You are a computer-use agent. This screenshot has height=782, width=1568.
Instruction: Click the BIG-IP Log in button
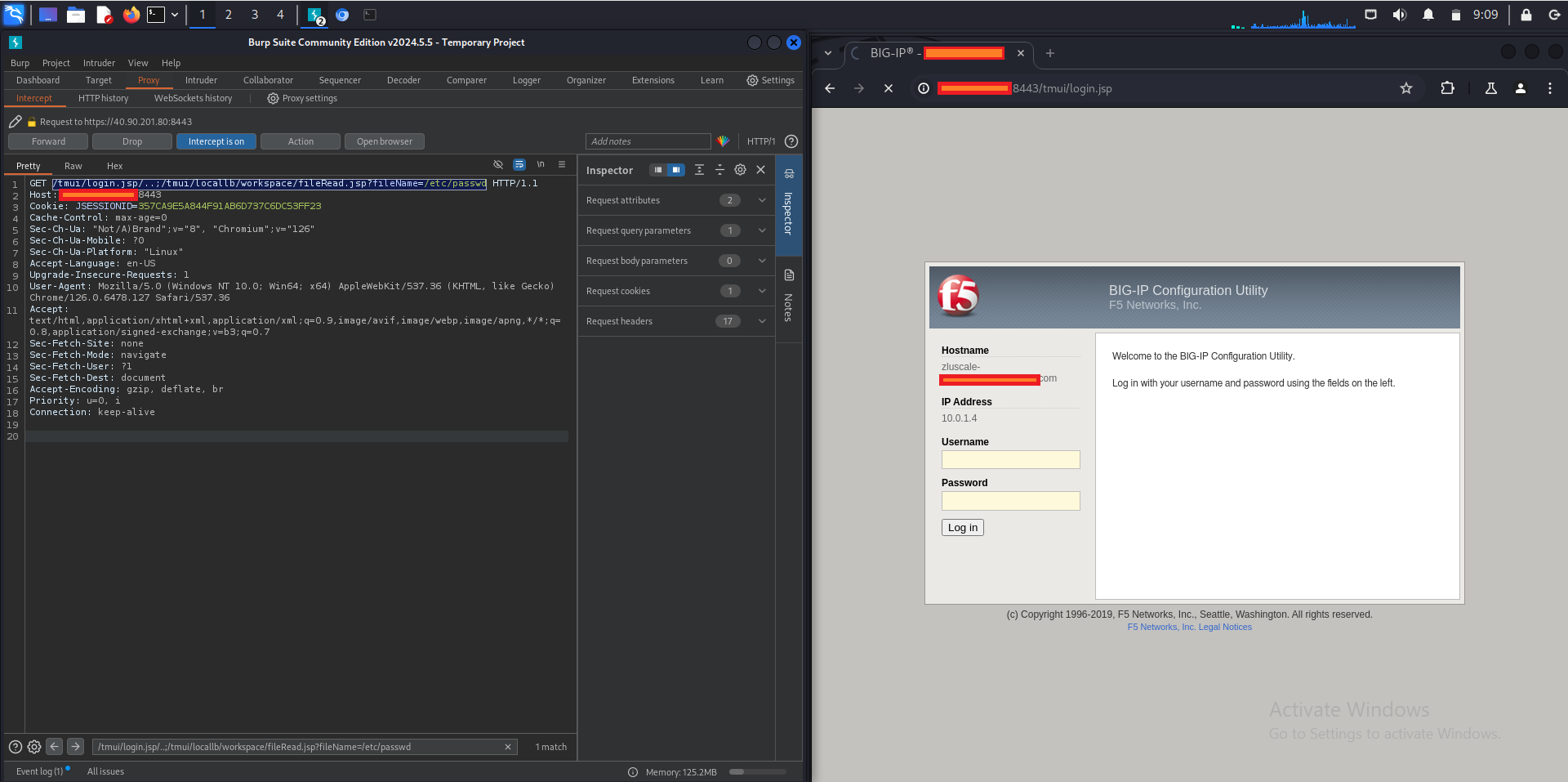click(x=963, y=528)
